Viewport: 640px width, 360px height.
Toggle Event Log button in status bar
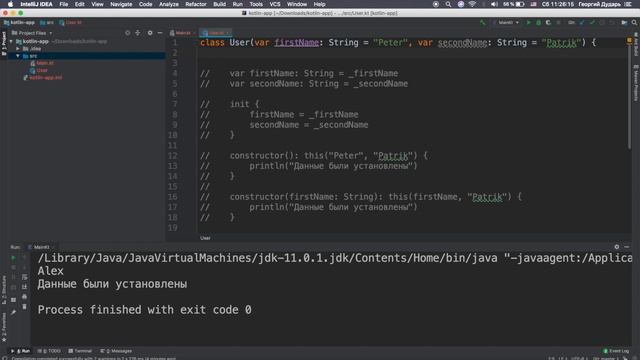coord(616,351)
